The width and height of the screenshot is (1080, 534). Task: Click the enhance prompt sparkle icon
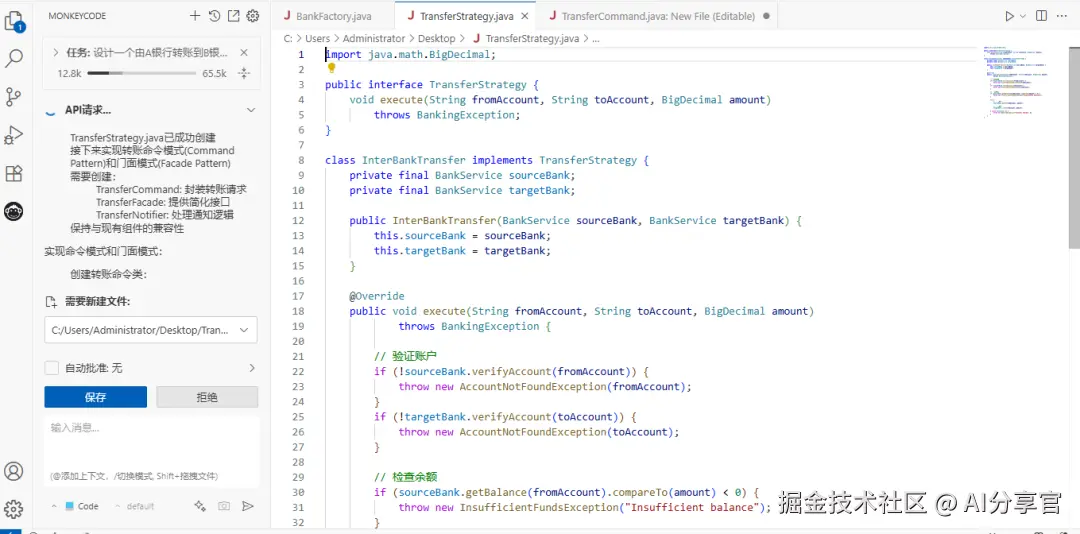coord(200,506)
